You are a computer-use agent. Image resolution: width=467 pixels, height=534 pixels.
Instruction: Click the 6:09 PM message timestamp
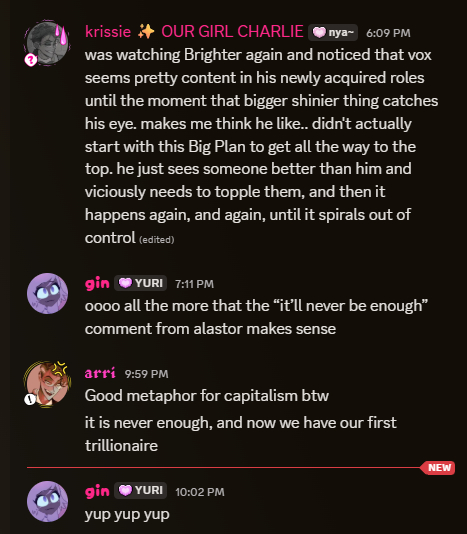tap(388, 33)
